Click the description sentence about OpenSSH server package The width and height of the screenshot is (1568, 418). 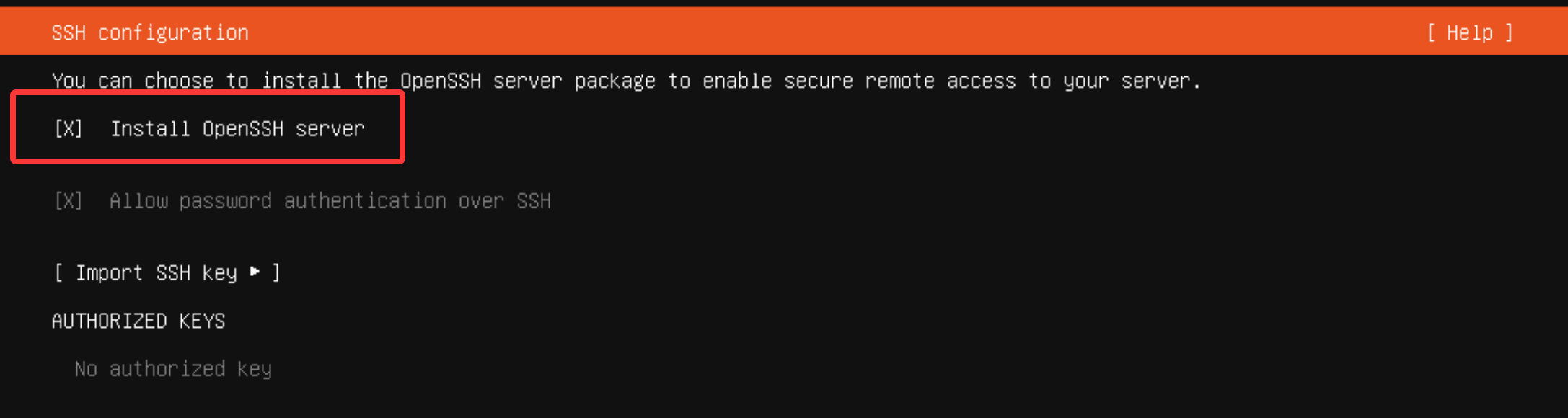pyautogui.click(x=626, y=81)
